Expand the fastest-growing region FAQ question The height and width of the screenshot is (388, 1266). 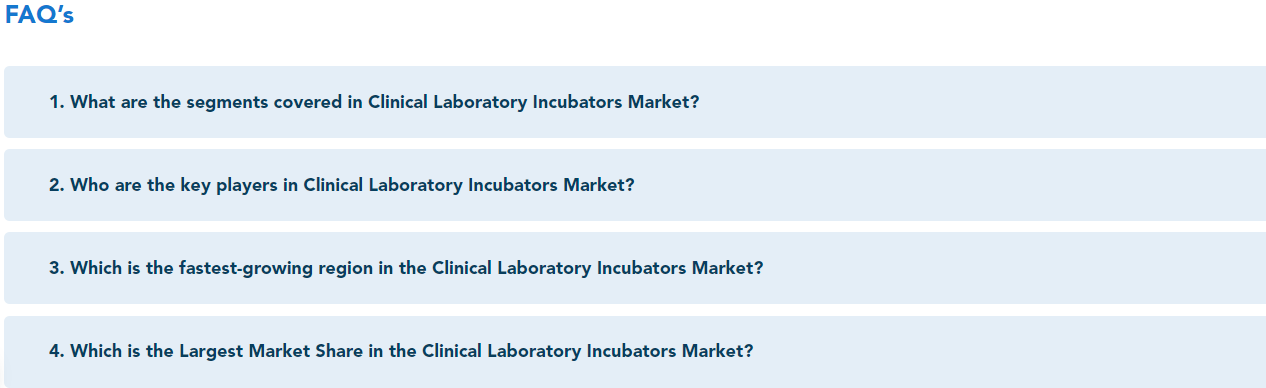[635, 268]
